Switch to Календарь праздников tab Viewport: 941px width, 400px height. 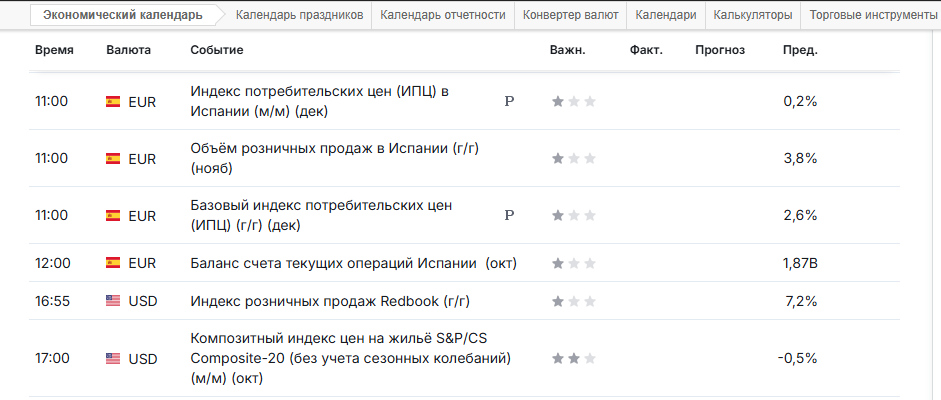(x=298, y=15)
